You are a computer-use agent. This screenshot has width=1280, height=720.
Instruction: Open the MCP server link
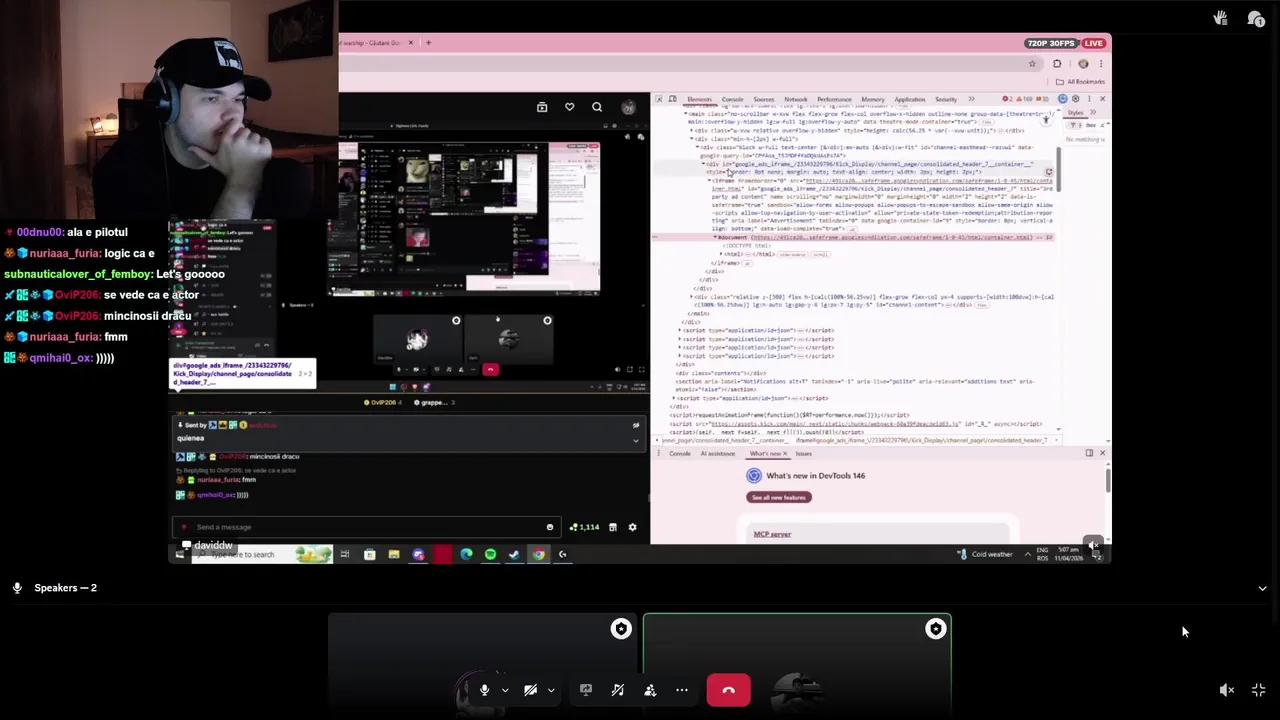click(772, 534)
